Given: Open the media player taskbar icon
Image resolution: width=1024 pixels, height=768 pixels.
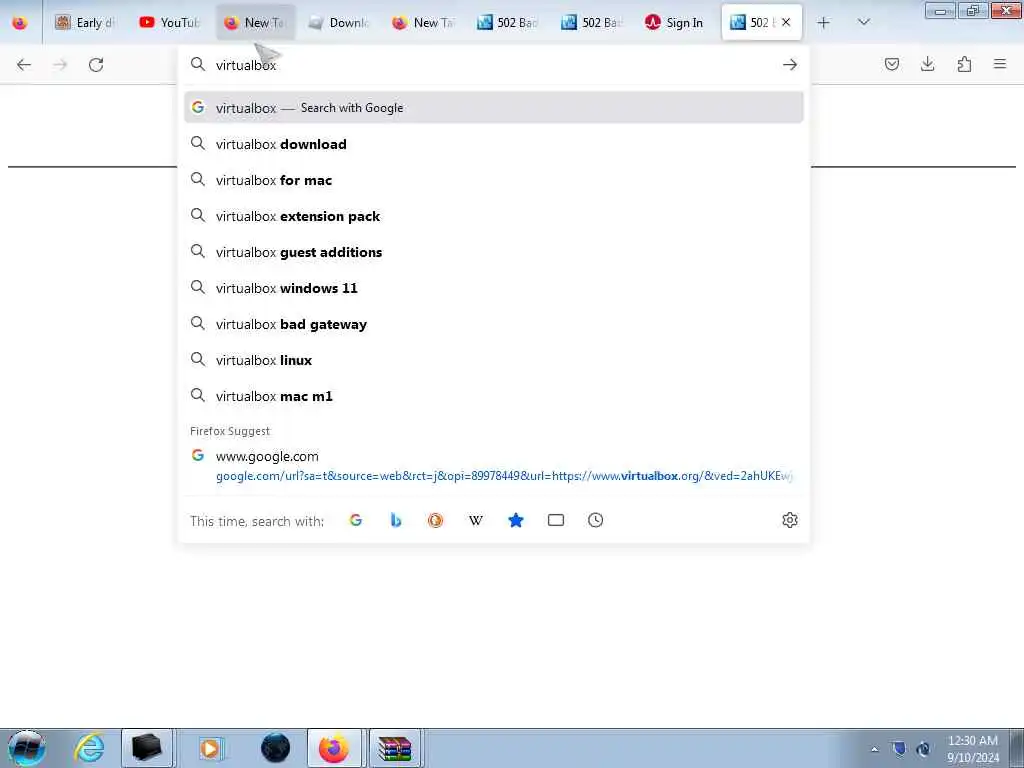Looking at the screenshot, I should (x=210, y=748).
